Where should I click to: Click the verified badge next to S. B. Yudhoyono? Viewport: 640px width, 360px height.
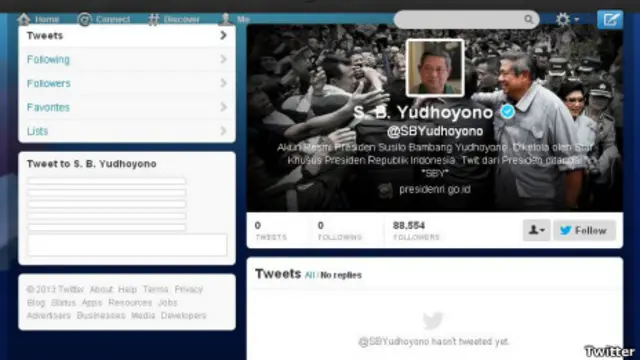(507, 111)
